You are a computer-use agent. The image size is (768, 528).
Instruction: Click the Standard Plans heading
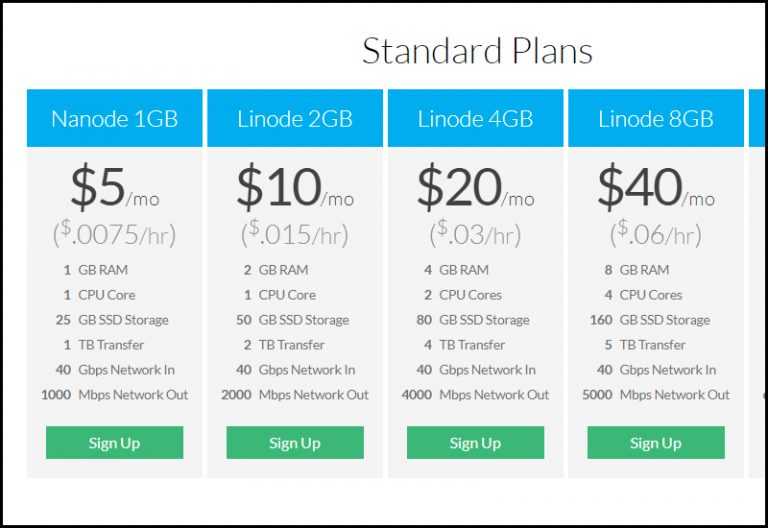coord(477,50)
